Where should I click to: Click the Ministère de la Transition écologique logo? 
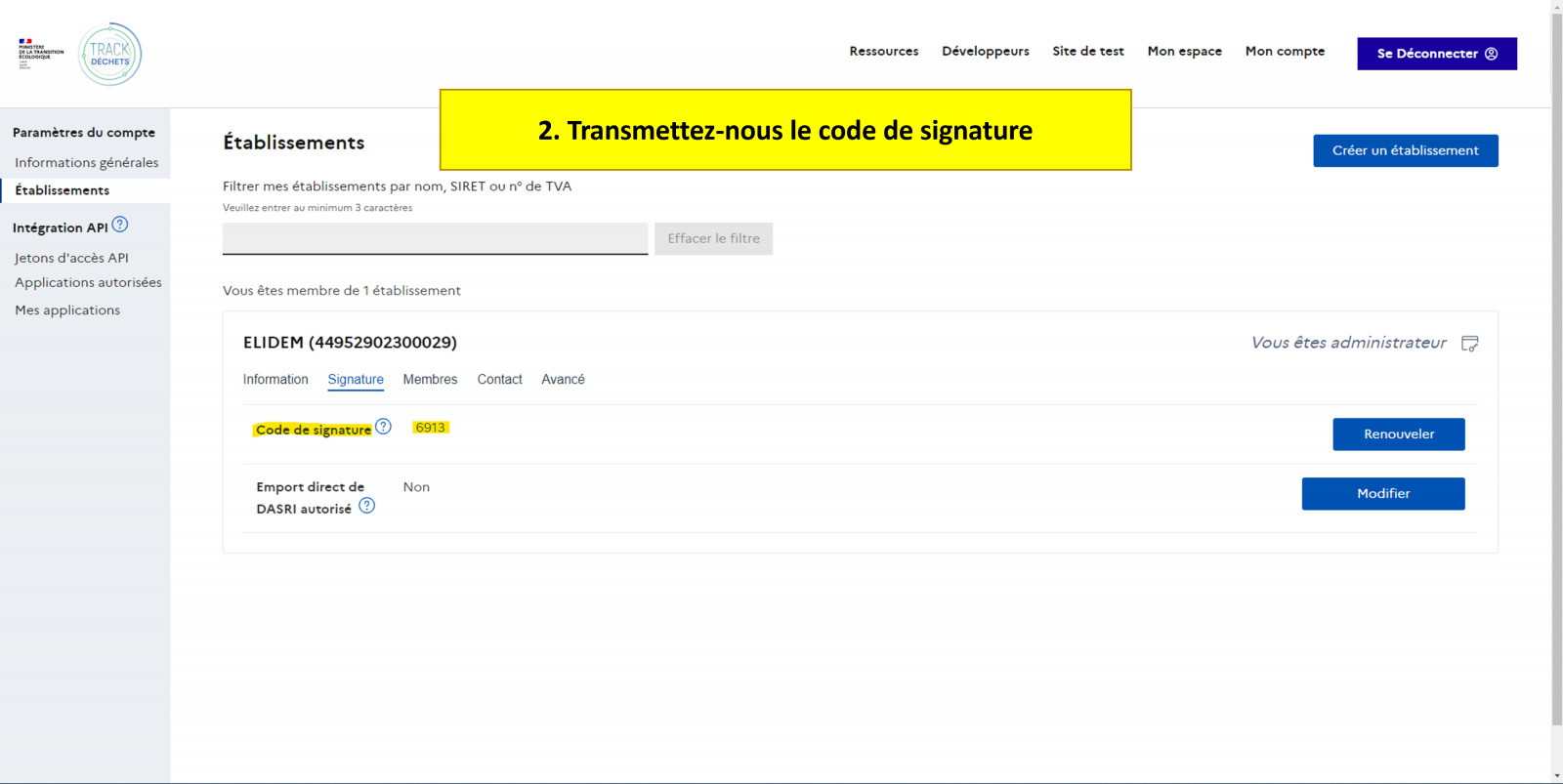[x=40, y=54]
